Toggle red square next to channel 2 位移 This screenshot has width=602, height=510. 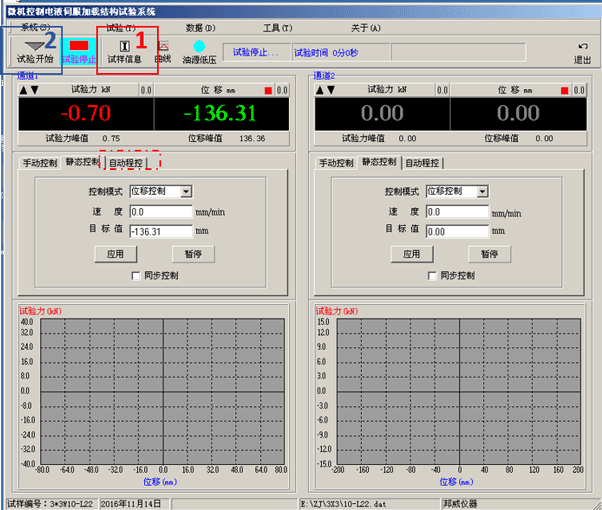click(564, 90)
